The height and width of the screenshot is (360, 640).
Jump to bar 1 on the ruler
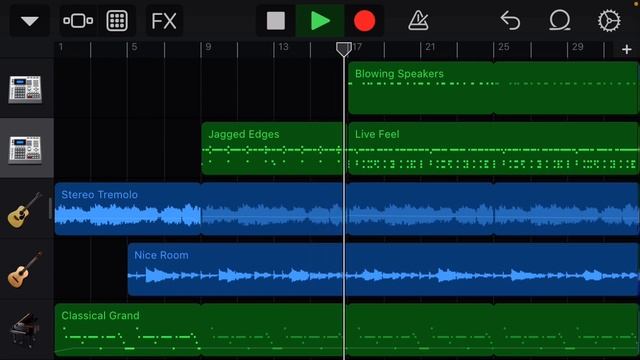pos(61,47)
